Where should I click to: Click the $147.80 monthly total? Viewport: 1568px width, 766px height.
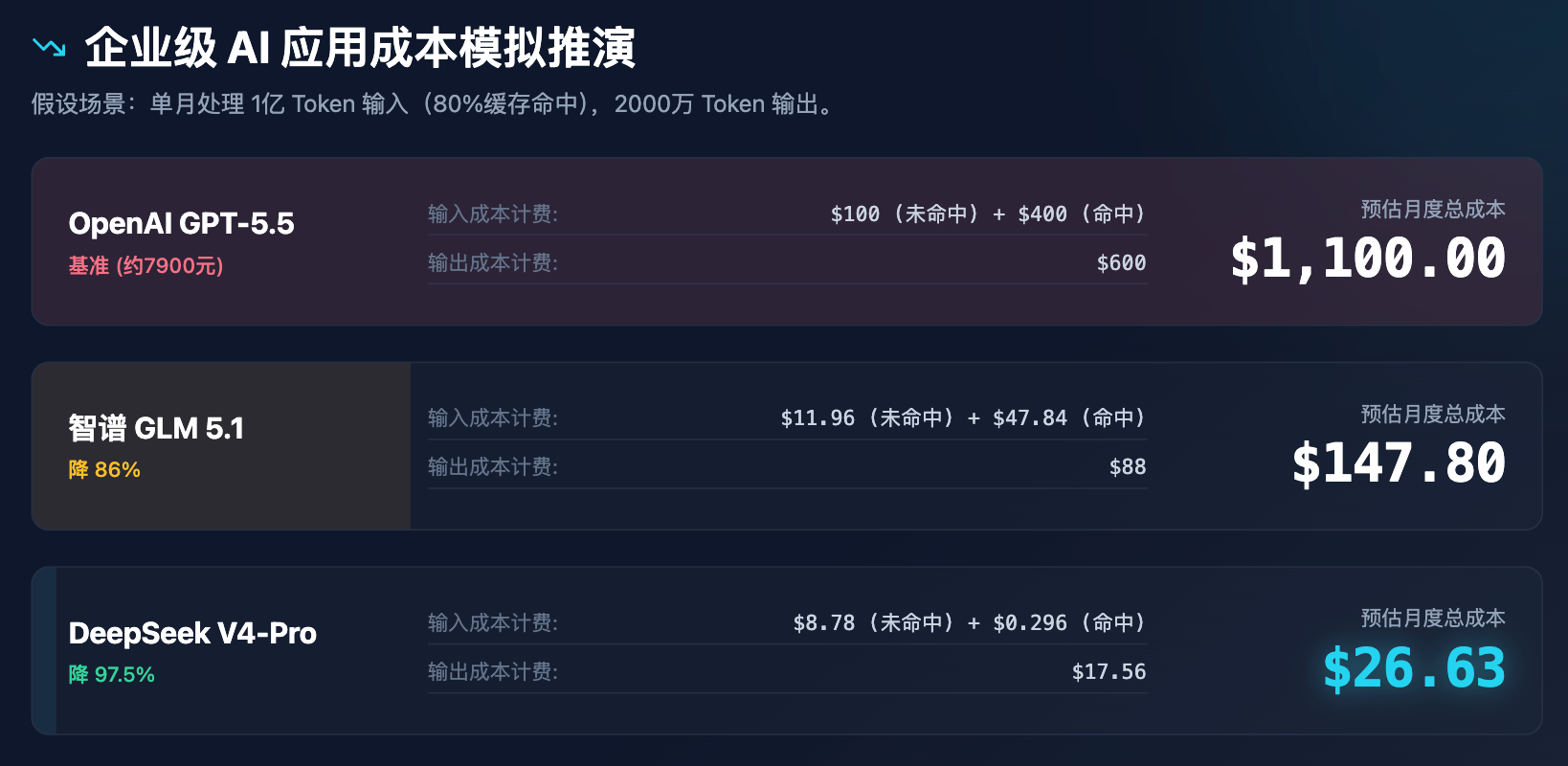coord(1398,463)
